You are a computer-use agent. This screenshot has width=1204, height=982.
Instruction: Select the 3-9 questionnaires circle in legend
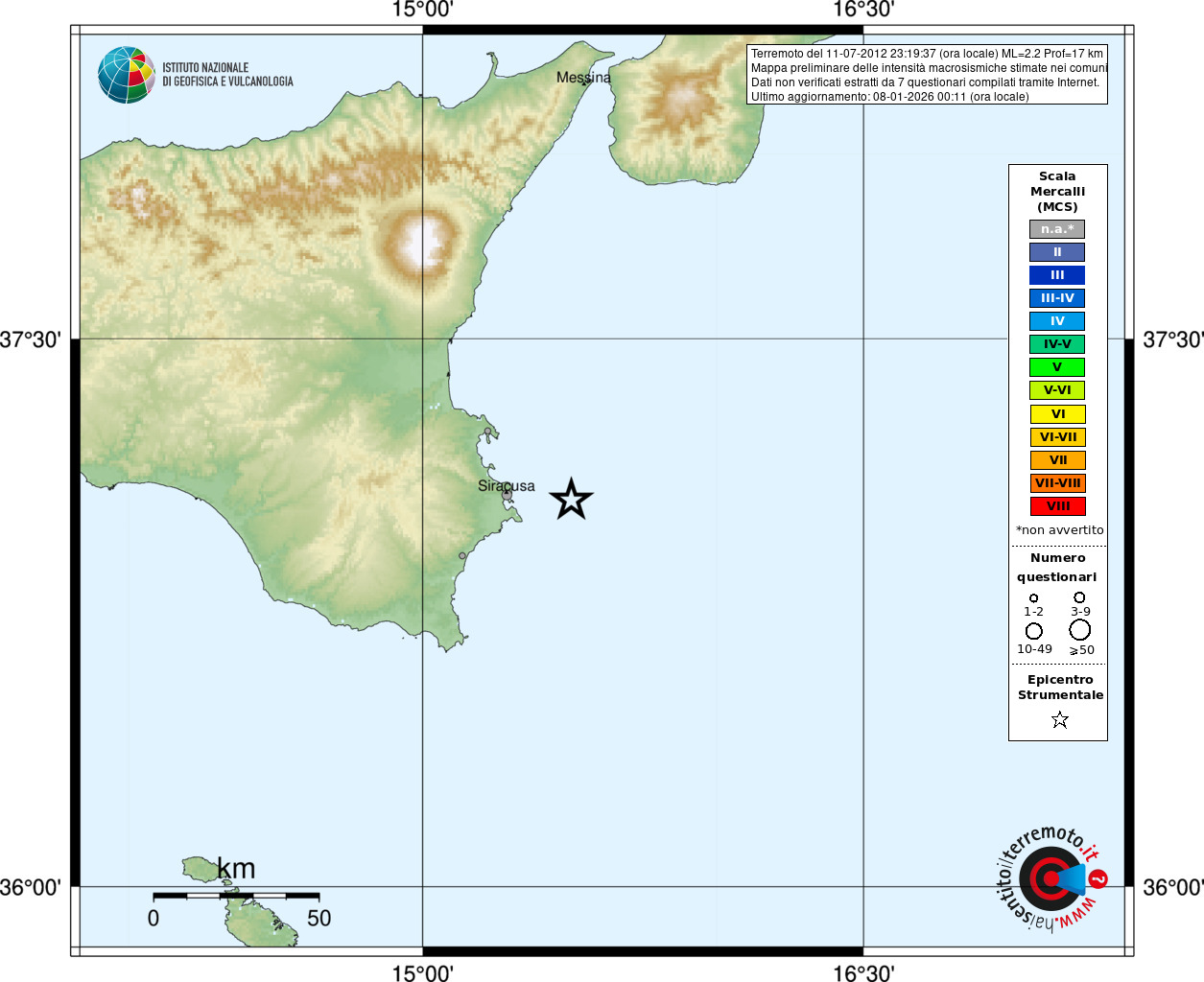[1079, 597]
